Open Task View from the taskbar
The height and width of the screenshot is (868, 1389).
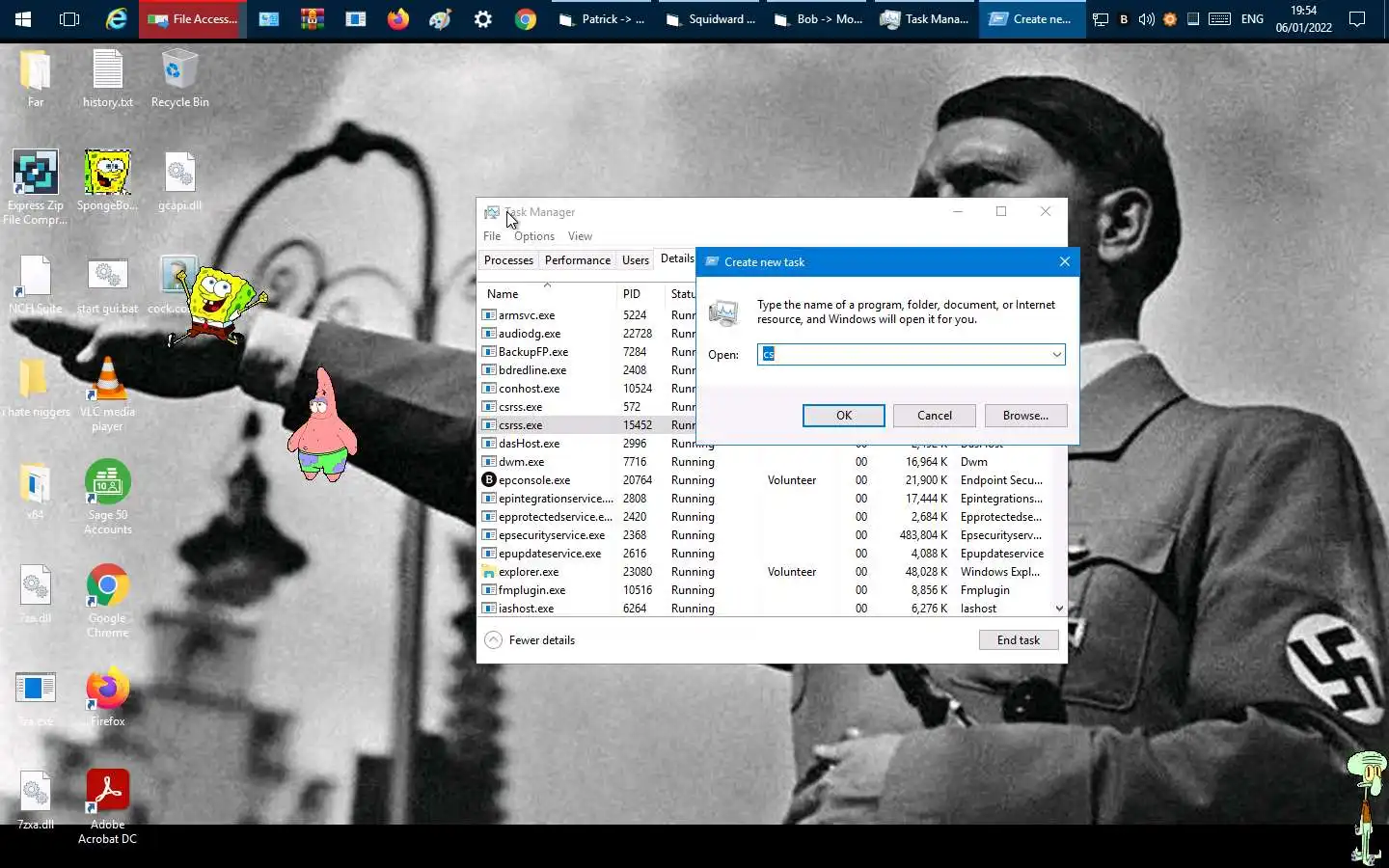tap(69, 19)
